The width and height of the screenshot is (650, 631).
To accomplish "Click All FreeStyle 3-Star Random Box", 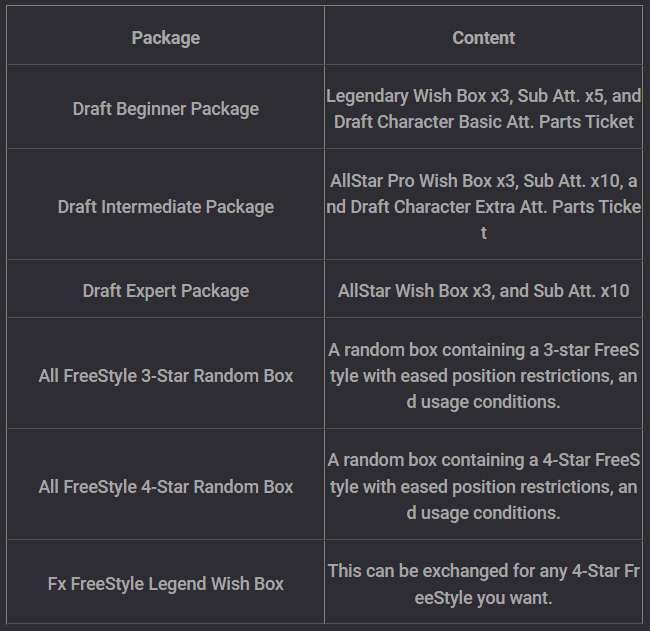I will pyautogui.click(x=166, y=376).
